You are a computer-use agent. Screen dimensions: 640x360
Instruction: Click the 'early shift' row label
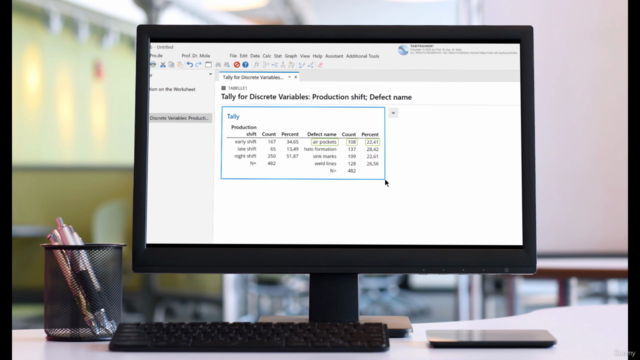click(x=245, y=142)
